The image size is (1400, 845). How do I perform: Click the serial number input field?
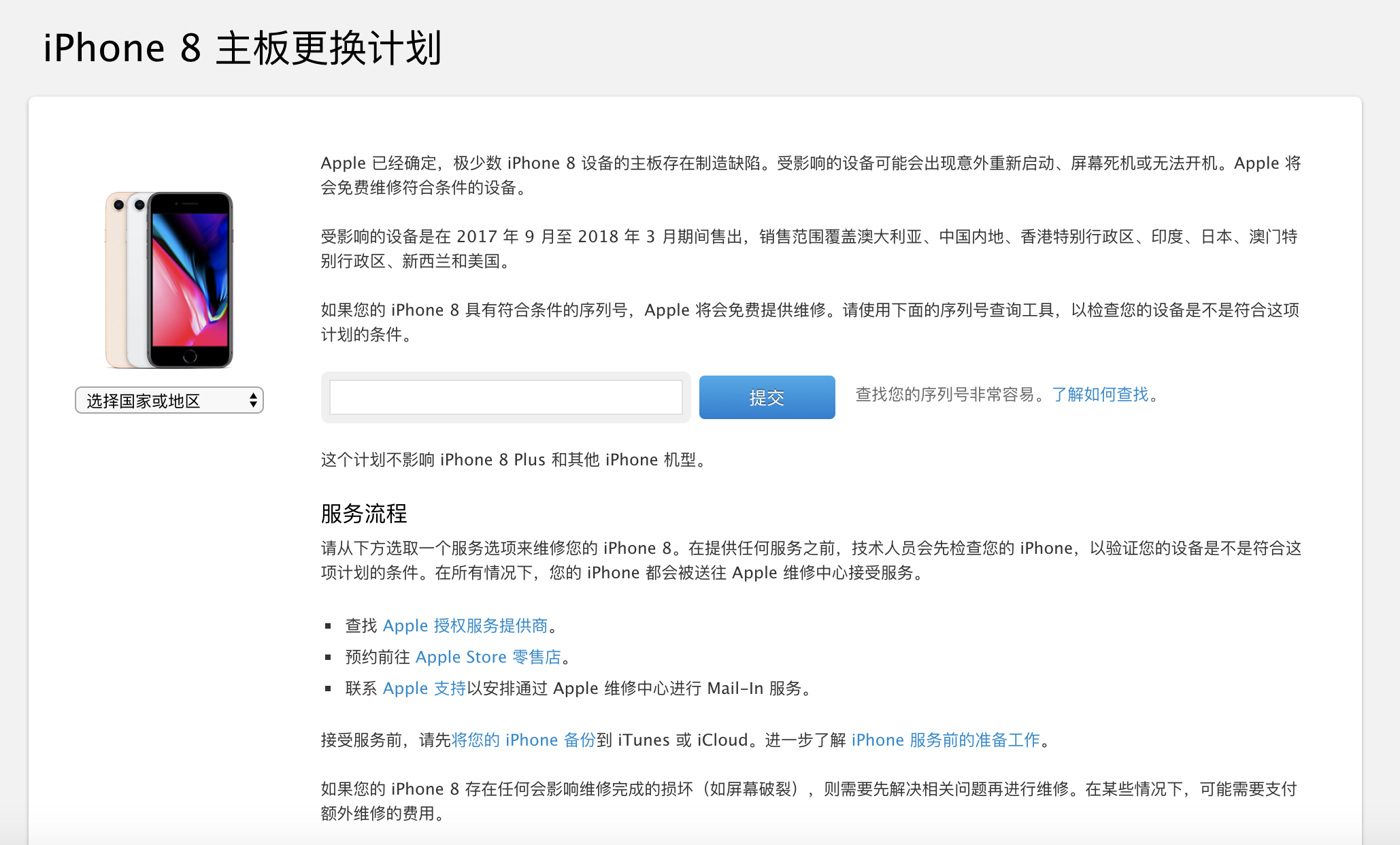click(505, 397)
